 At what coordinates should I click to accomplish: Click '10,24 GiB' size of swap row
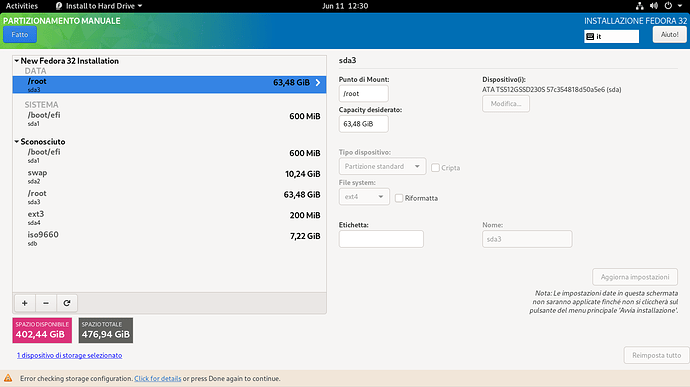303,174
